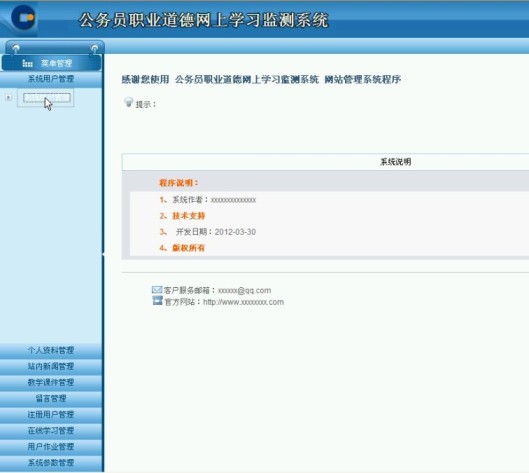Click the 菜单管理 chart icon
The image size is (529, 473).
(x=27, y=63)
